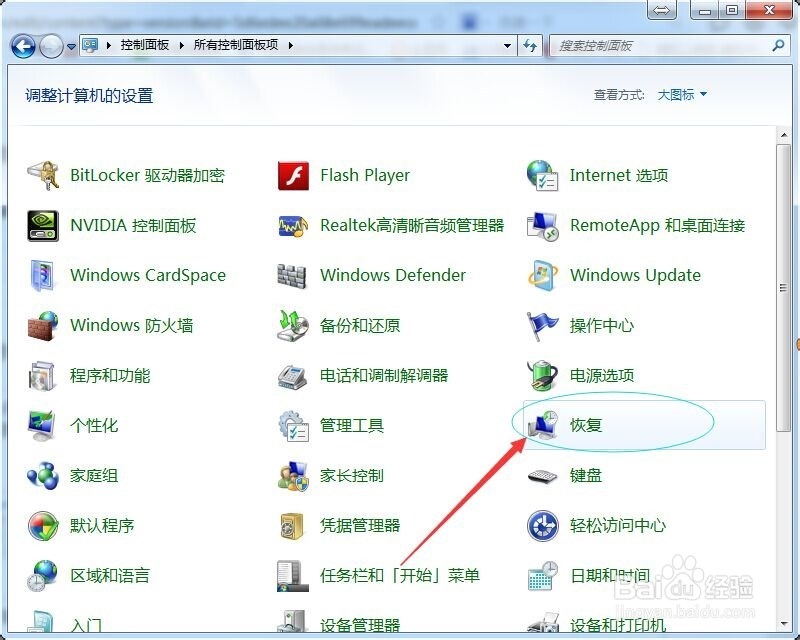Open 电话和调制解调器 icon
This screenshot has height=640, width=800.
[293, 377]
